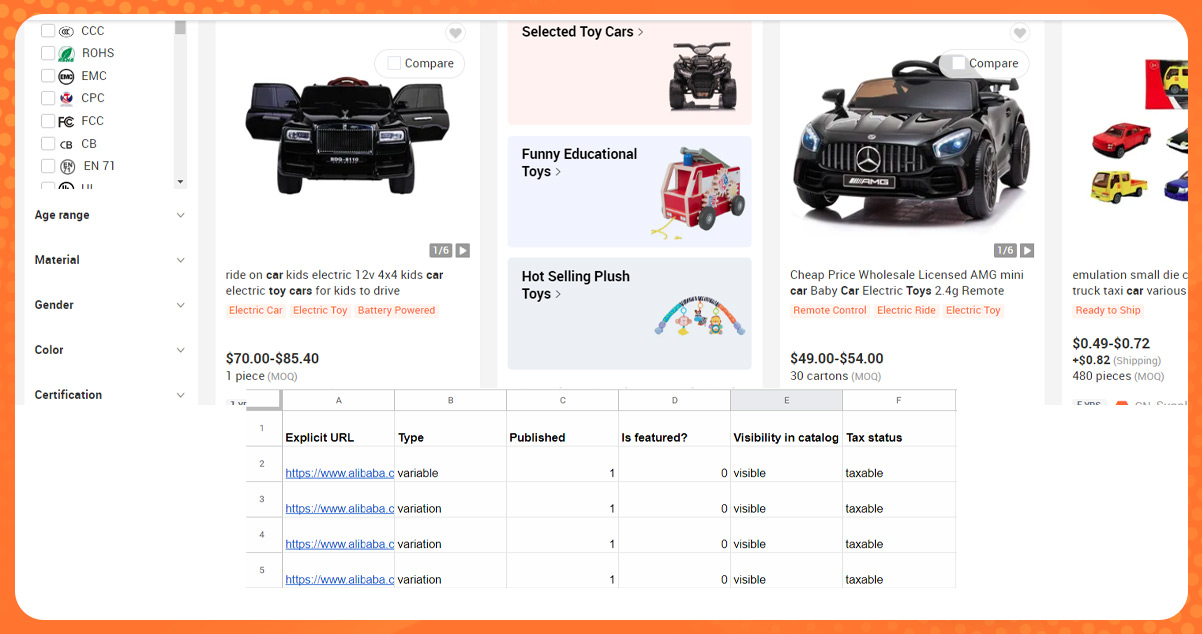
Task: Click the 'Visibility in catalog' header cell
Action: click(x=787, y=428)
